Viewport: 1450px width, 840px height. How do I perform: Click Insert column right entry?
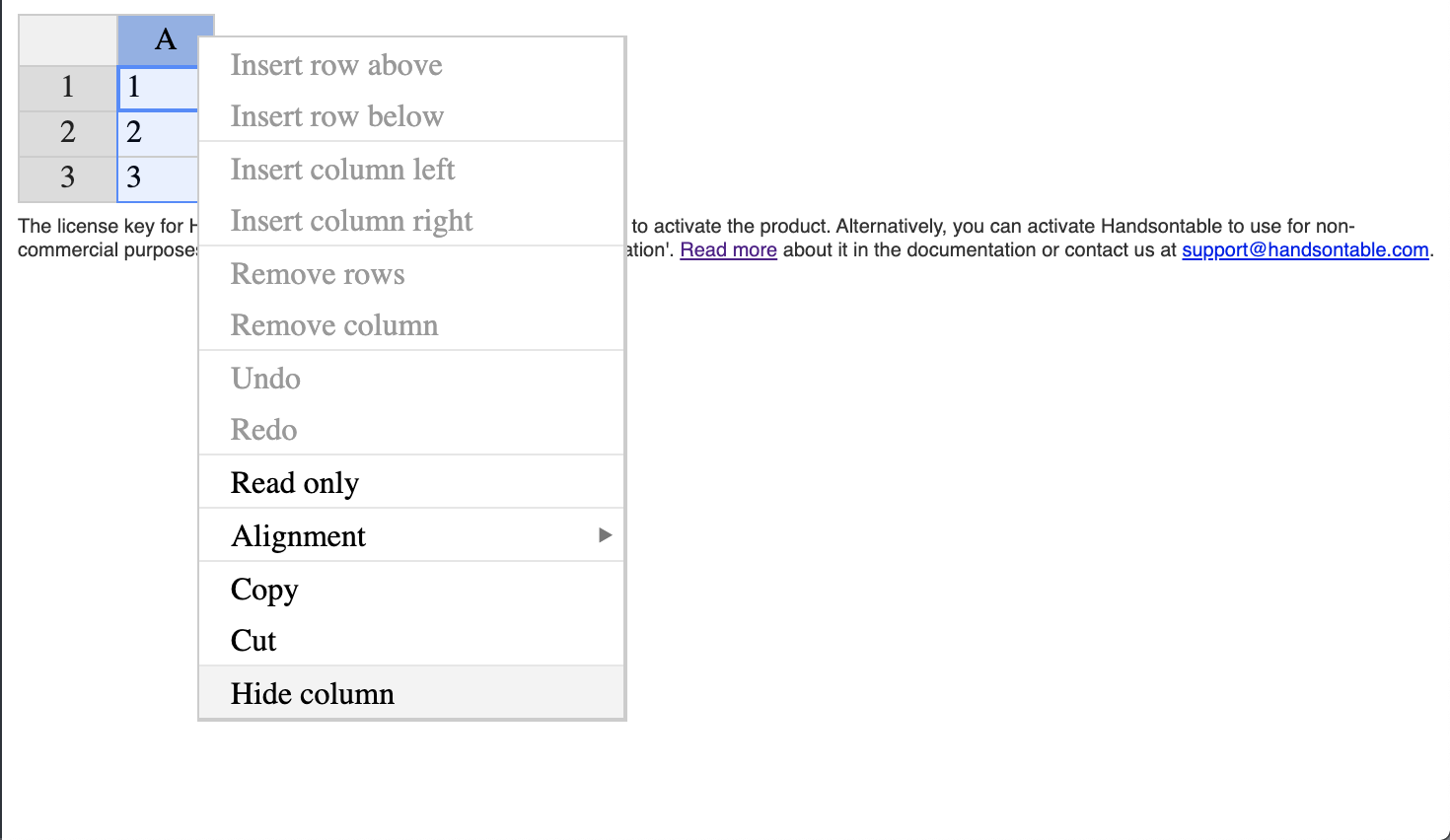(x=411, y=220)
